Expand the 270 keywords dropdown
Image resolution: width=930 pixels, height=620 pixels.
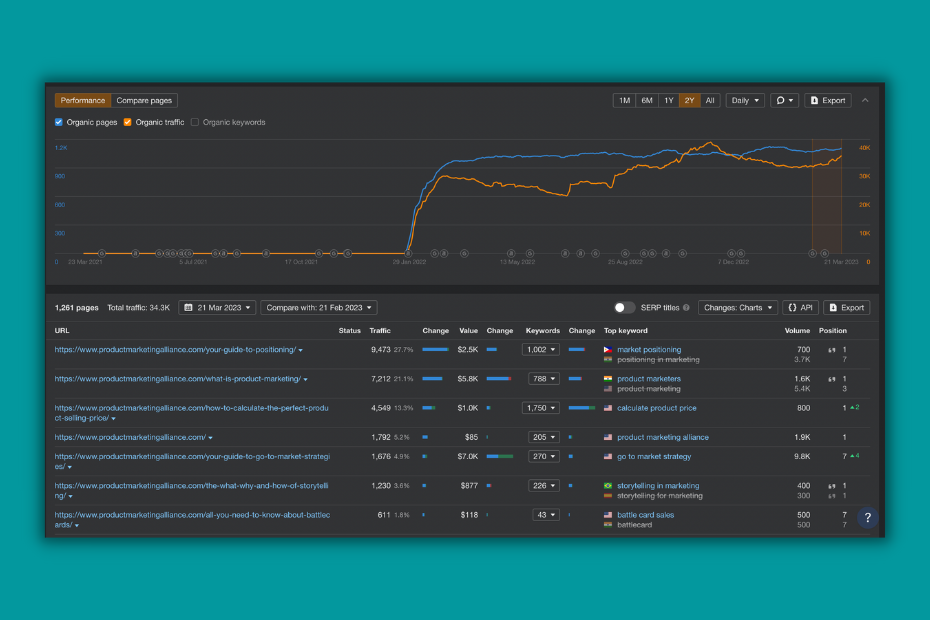pyautogui.click(x=543, y=456)
